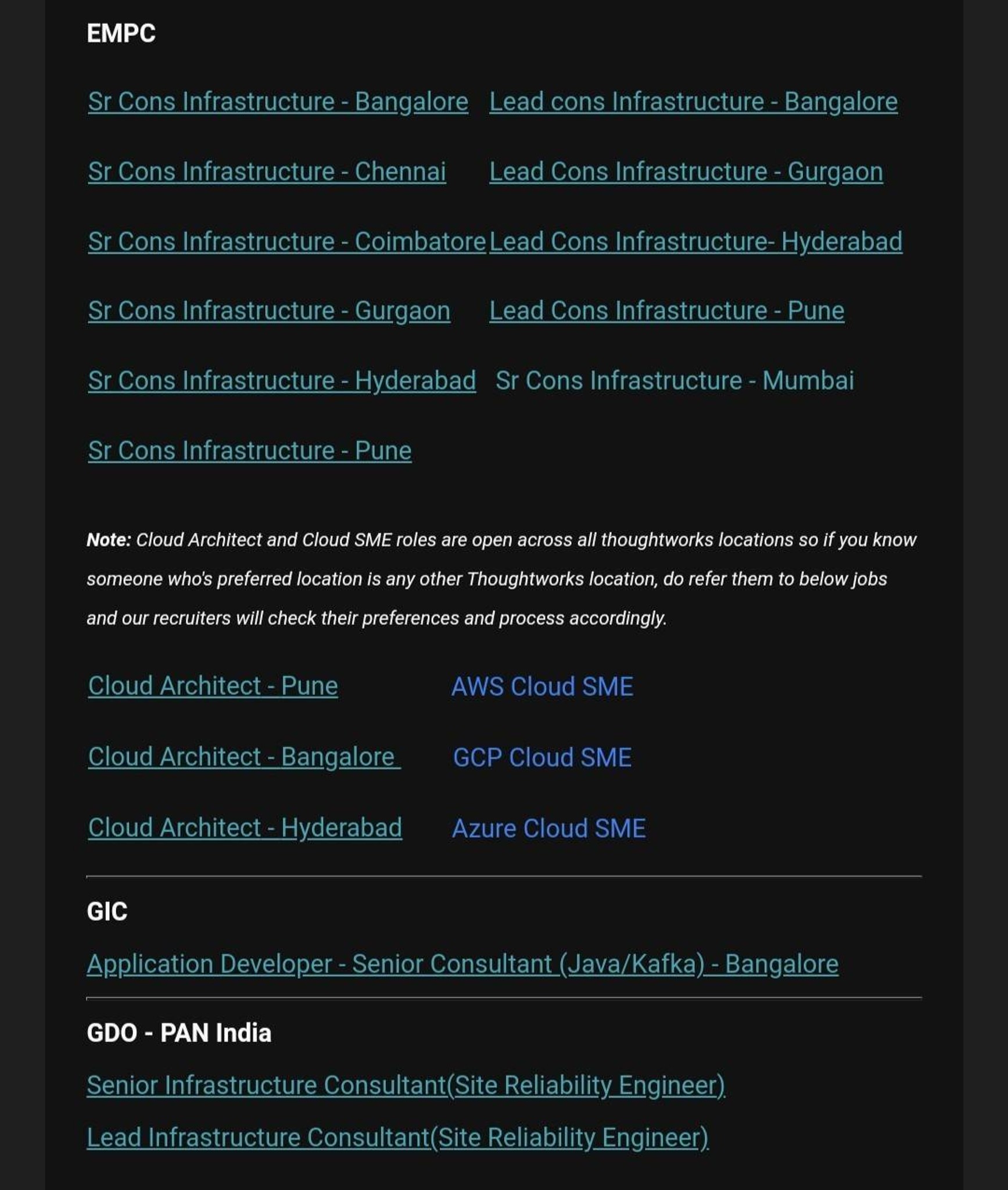Open the AWS Cloud SME role

(542, 687)
